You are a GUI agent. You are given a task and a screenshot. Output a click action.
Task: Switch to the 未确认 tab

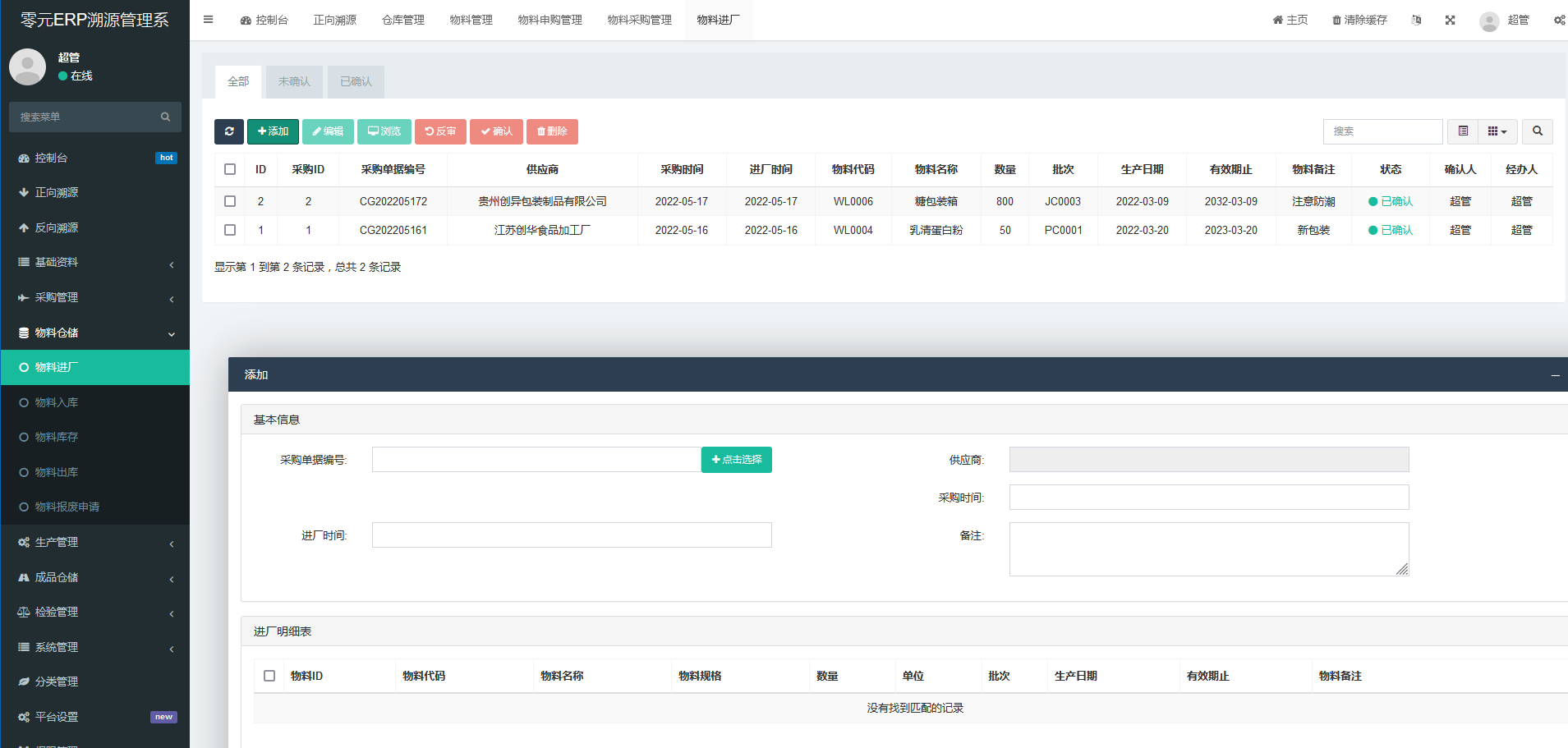pyautogui.click(x=294, y=82)
